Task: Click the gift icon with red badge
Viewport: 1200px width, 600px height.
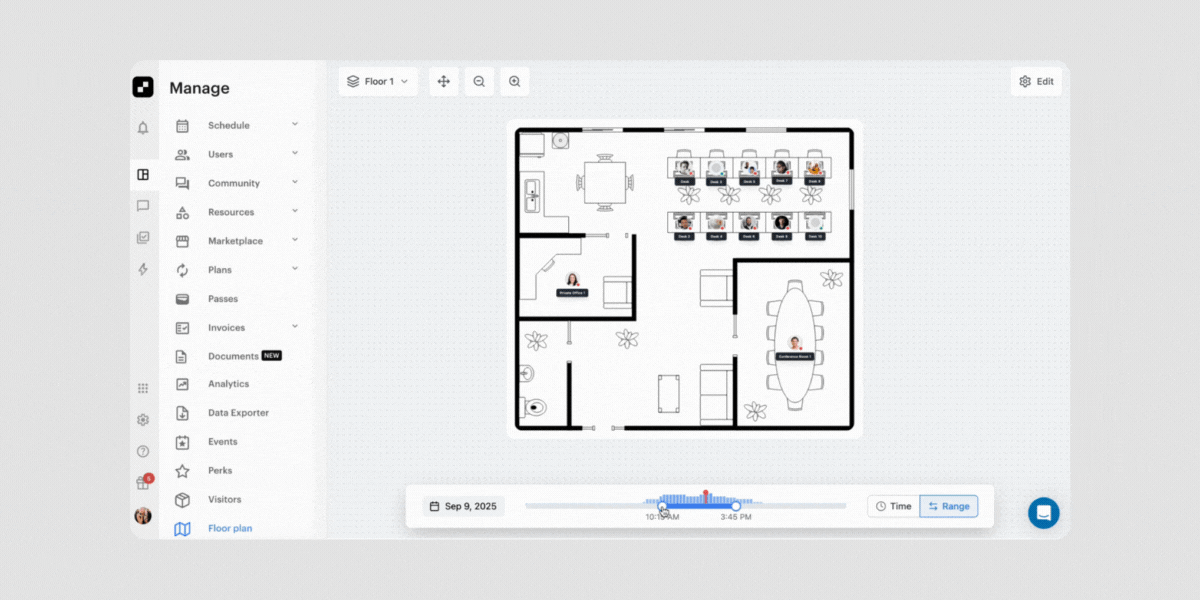Action: point(141,481)
